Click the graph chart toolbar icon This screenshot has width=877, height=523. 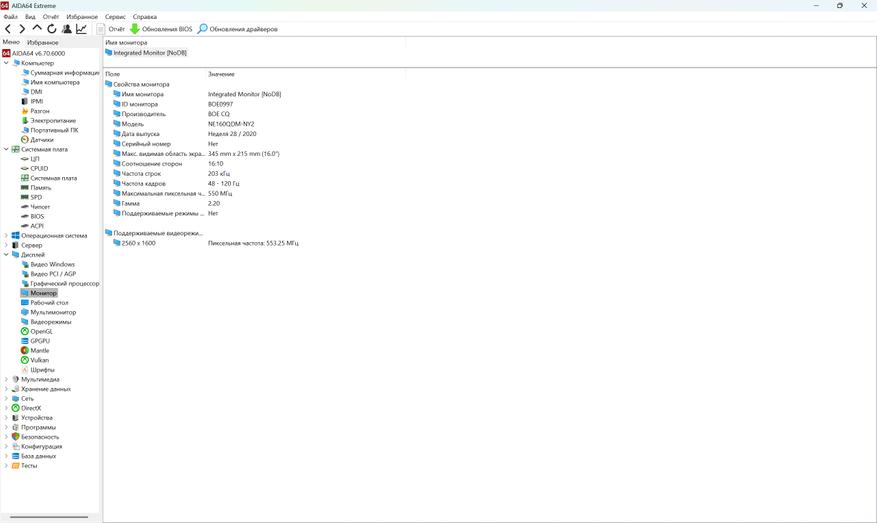coord(81,29)
